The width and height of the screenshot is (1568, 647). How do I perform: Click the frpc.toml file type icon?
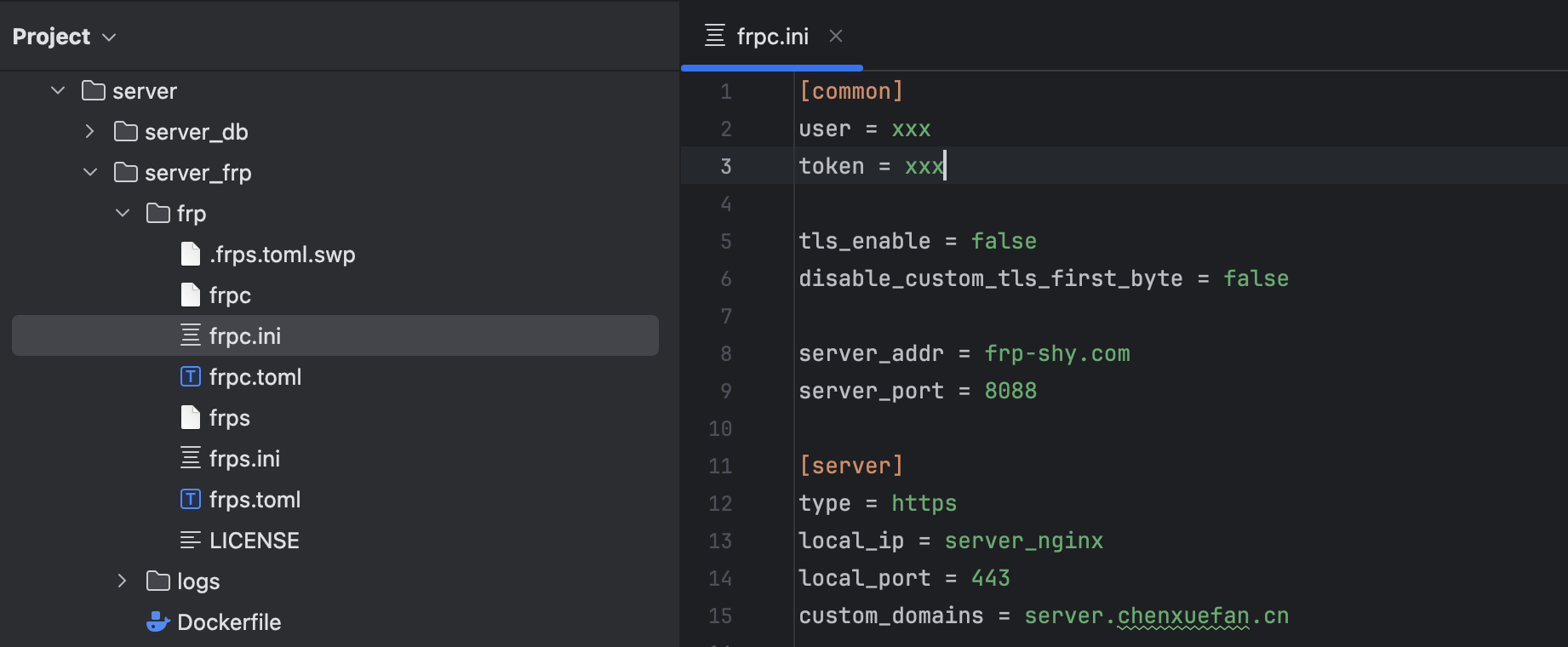coord(191,377)
